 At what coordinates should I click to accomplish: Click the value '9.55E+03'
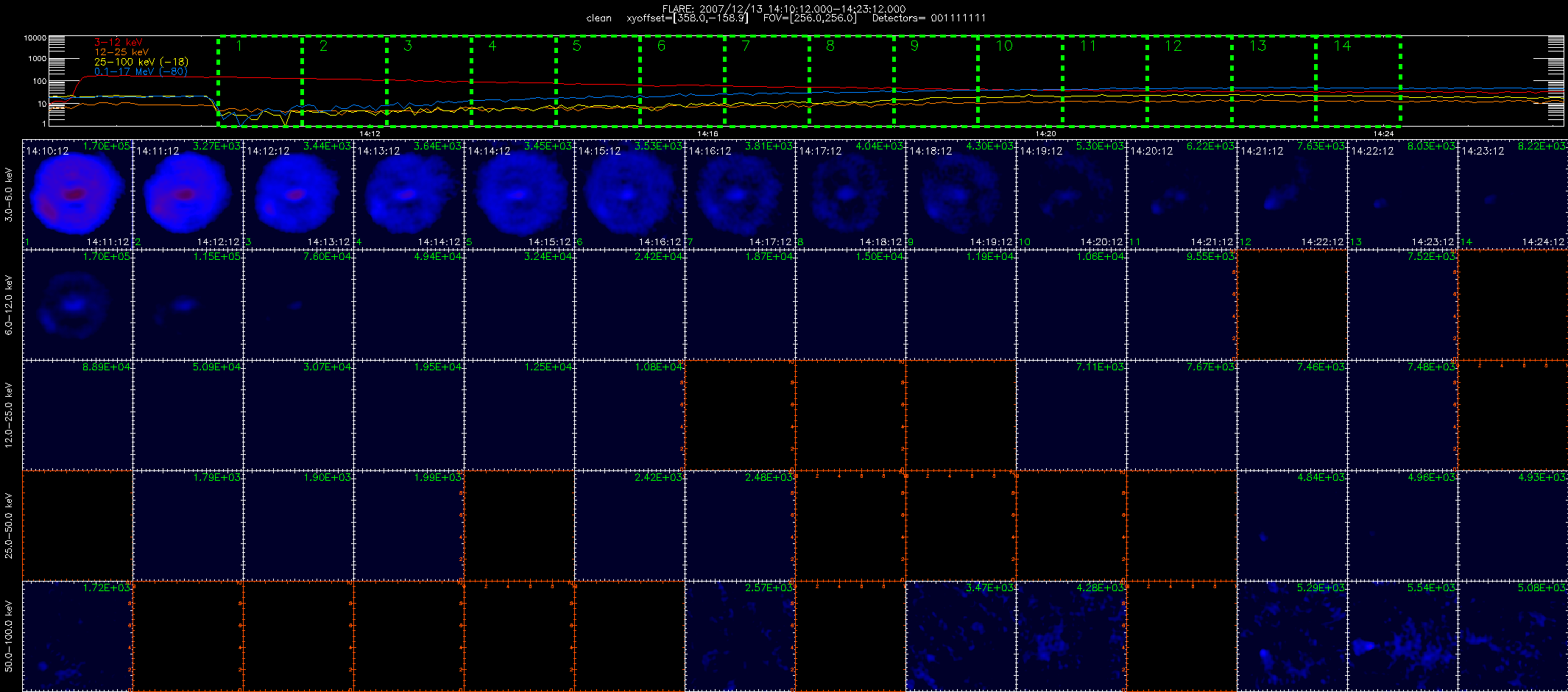click(1210, 257)
